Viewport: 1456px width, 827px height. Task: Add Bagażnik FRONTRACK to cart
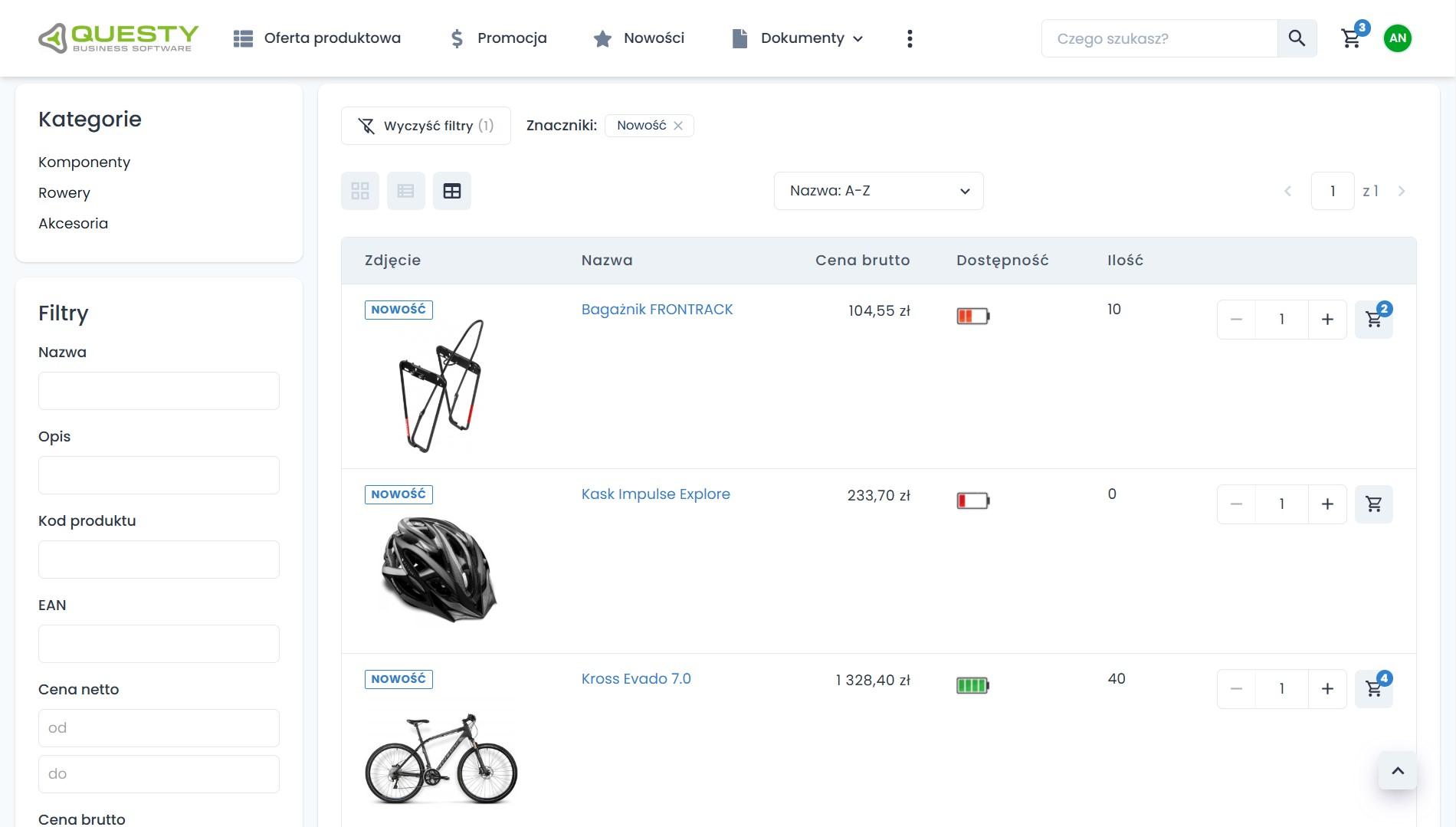click(x=1374, y=320)
